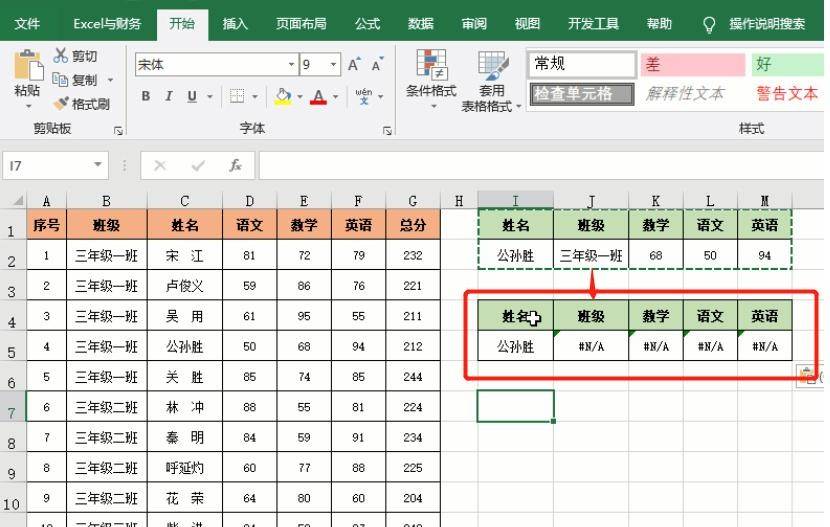
Task: Click the formula bar cancel X
Action: point(160,166)
